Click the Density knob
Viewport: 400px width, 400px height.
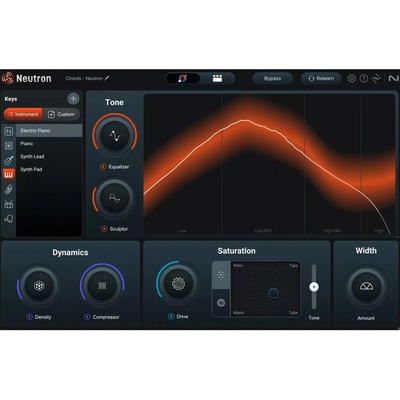pyautogui.click(x=39, y=286)
